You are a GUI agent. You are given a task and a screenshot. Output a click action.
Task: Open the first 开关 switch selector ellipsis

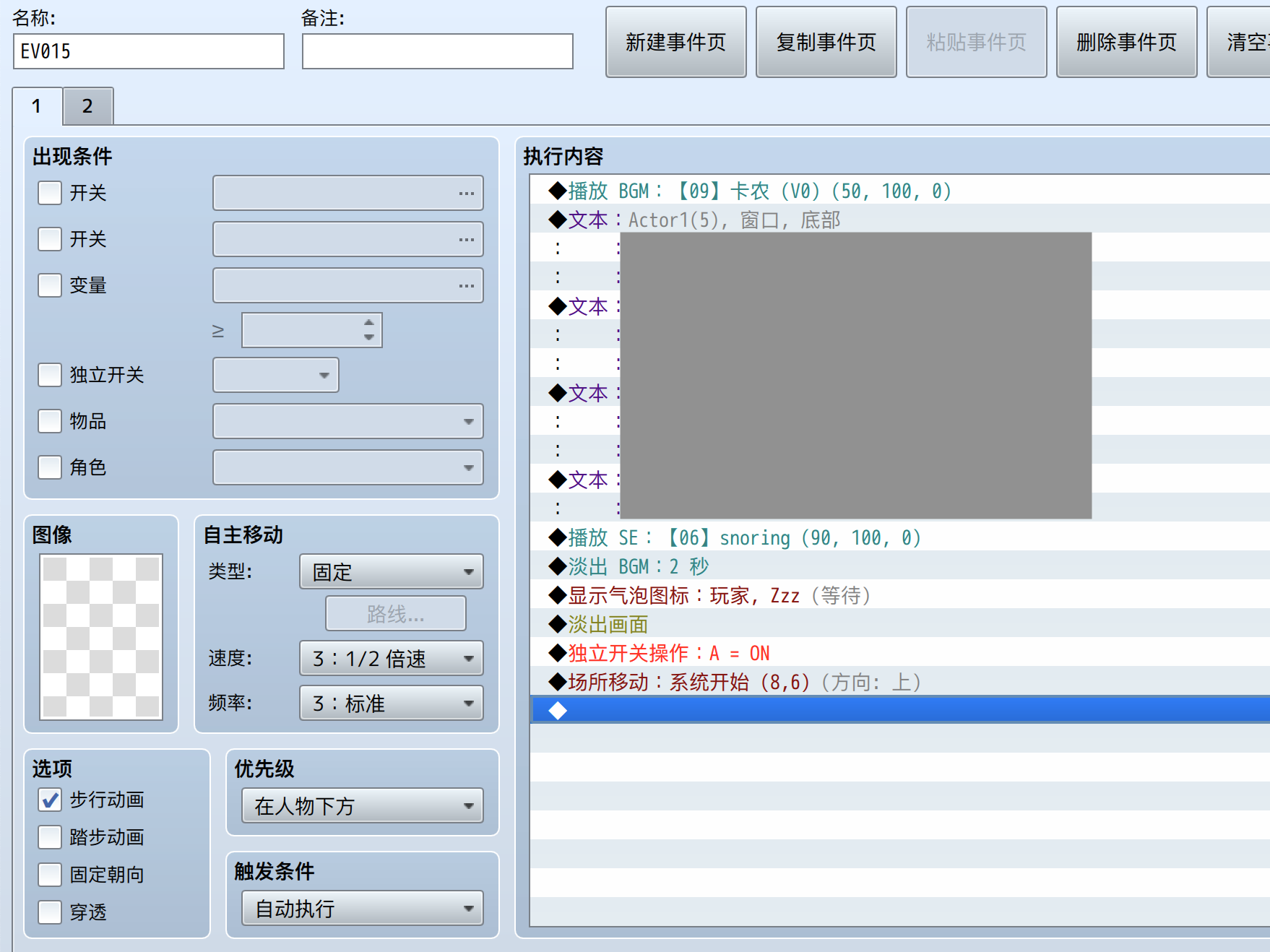coord(467,194)
